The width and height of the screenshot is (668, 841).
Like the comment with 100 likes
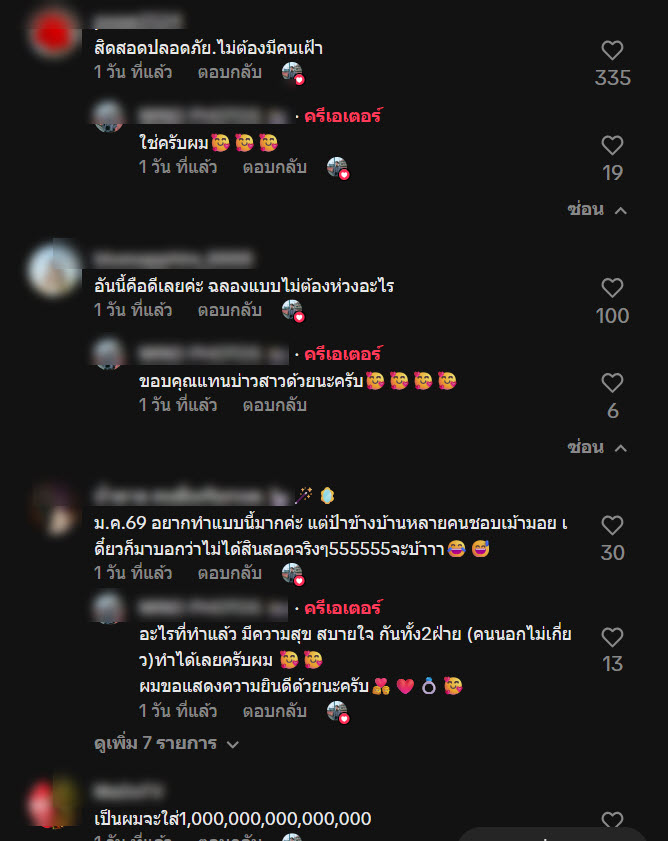(x=612, y=288)
